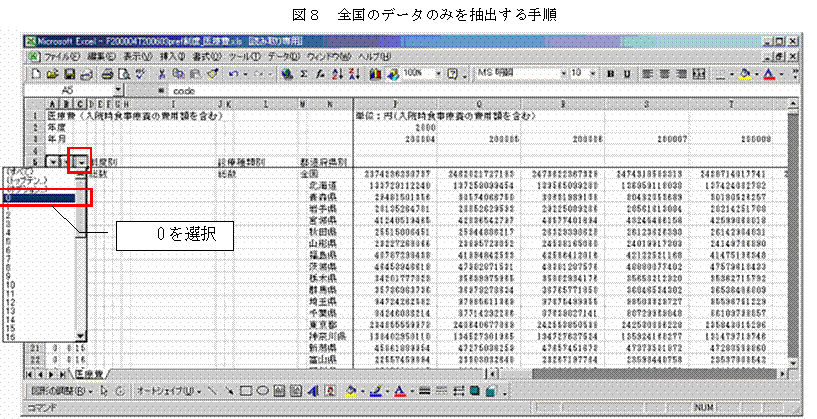This screenshot has width=817, height=419.
Task: Click the Undo arrow icon
Action: point(233,74)
